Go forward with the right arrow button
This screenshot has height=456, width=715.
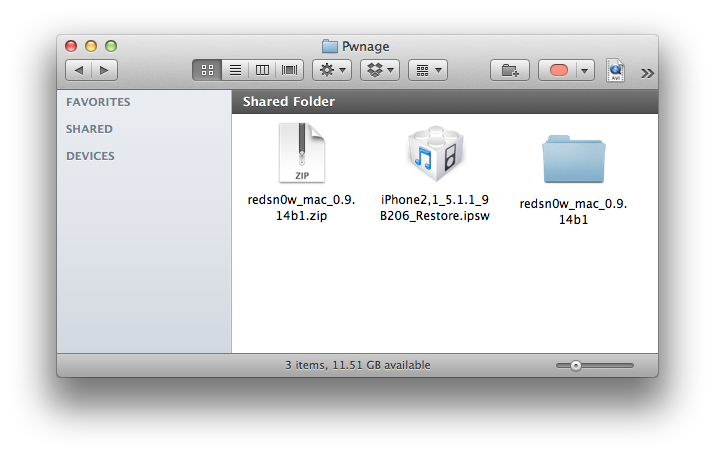coord(104,70)
